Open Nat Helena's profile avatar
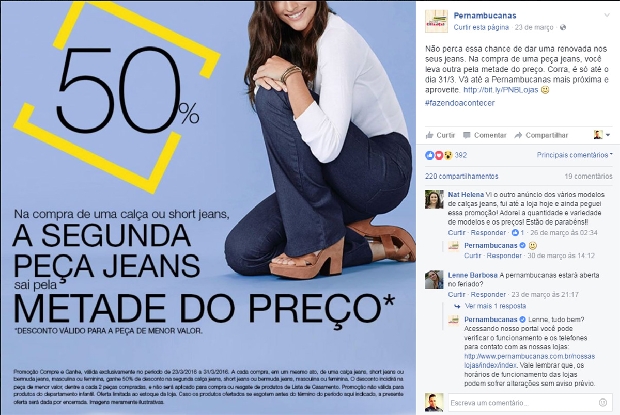620x415 pixels. coord(434,199)
